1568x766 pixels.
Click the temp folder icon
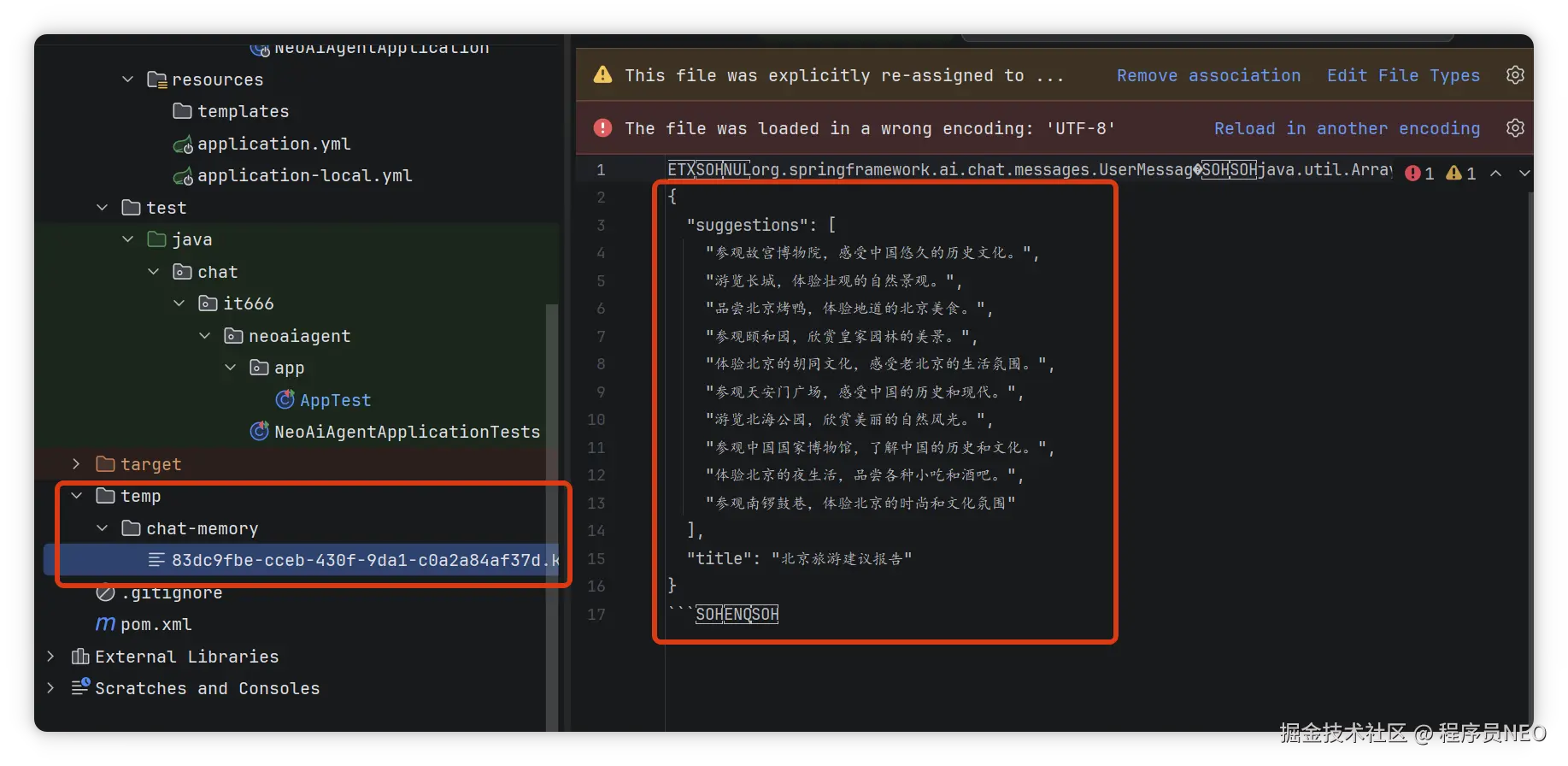[x=105, y=496]
